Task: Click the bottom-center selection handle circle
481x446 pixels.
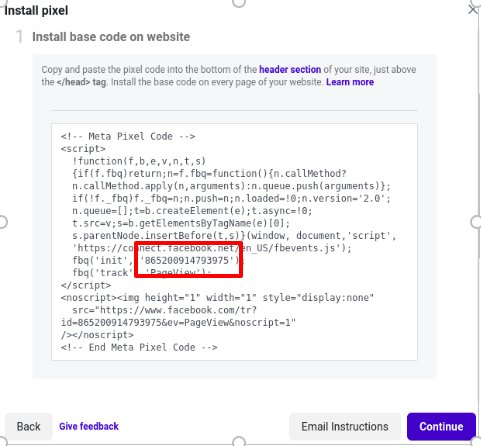Action: coord(239,442)
